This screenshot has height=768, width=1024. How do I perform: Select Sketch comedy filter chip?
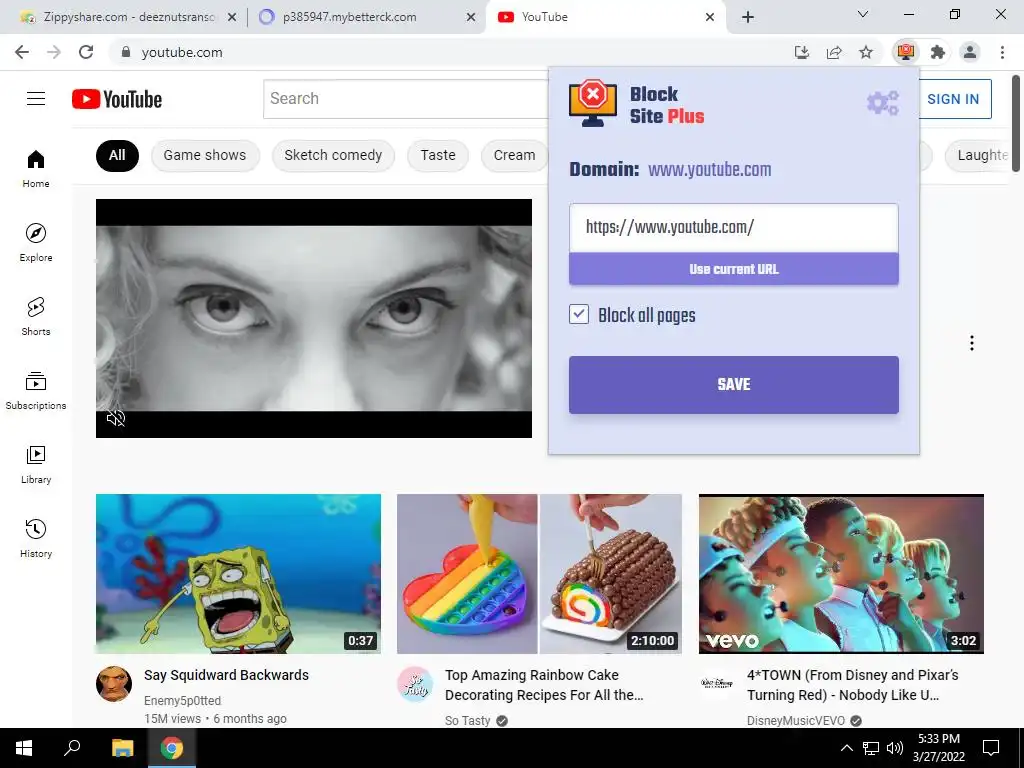(333, 155)
